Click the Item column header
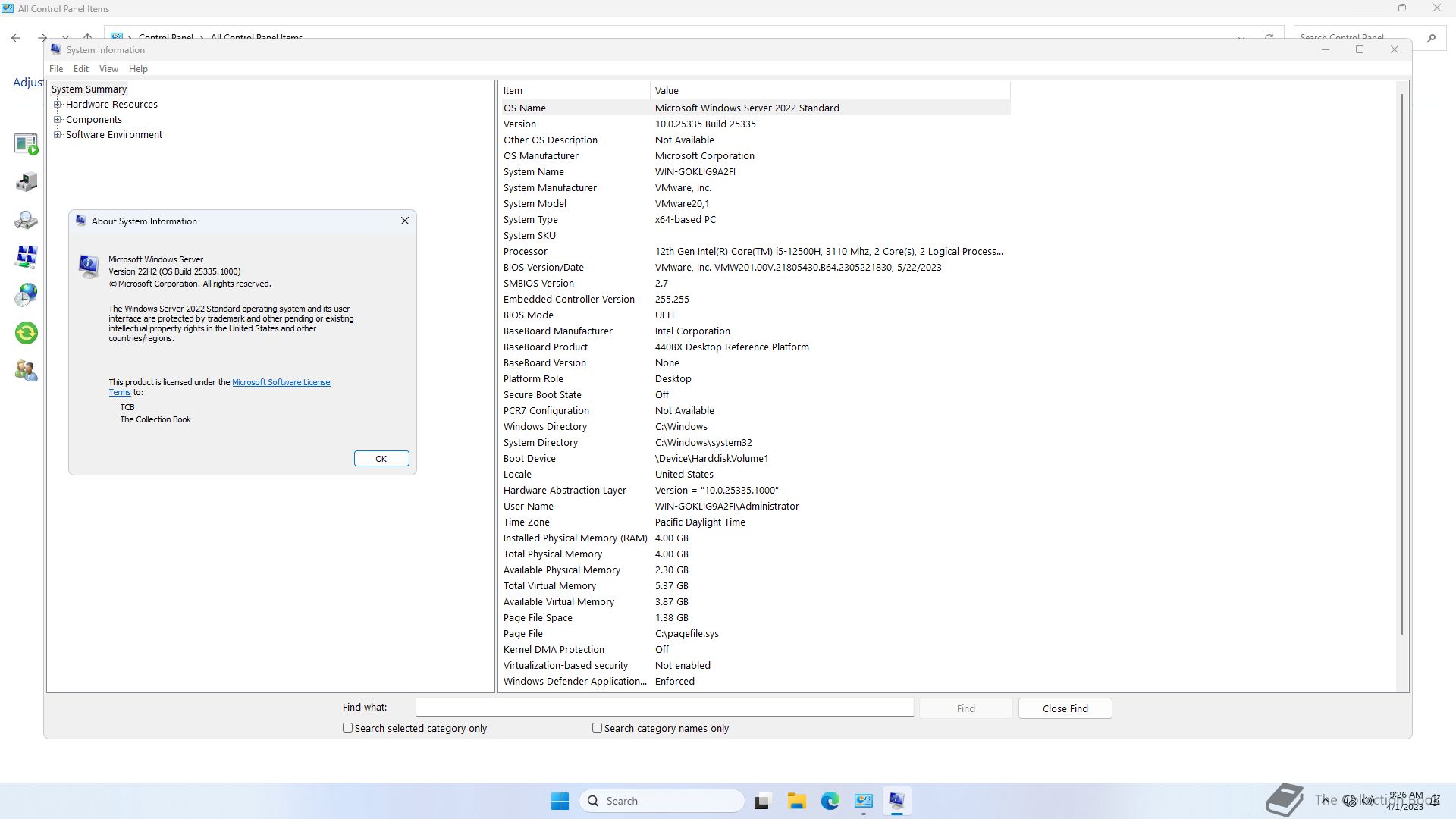Image resolution: width=1456 pixels, height=819 pixels. click(x=574, y=90)
